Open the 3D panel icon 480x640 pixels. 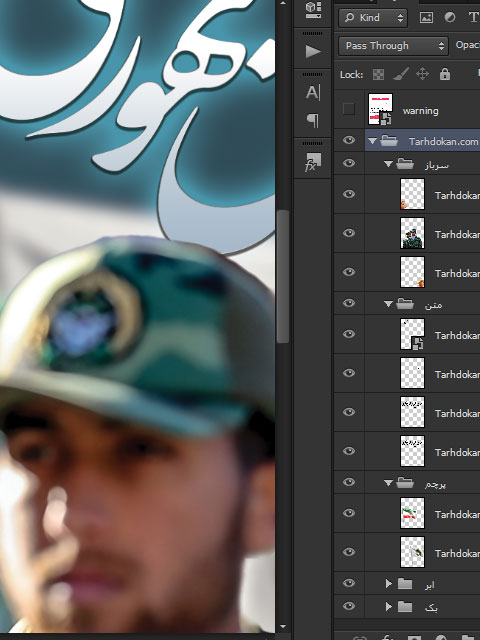click(x=313, y=10)
